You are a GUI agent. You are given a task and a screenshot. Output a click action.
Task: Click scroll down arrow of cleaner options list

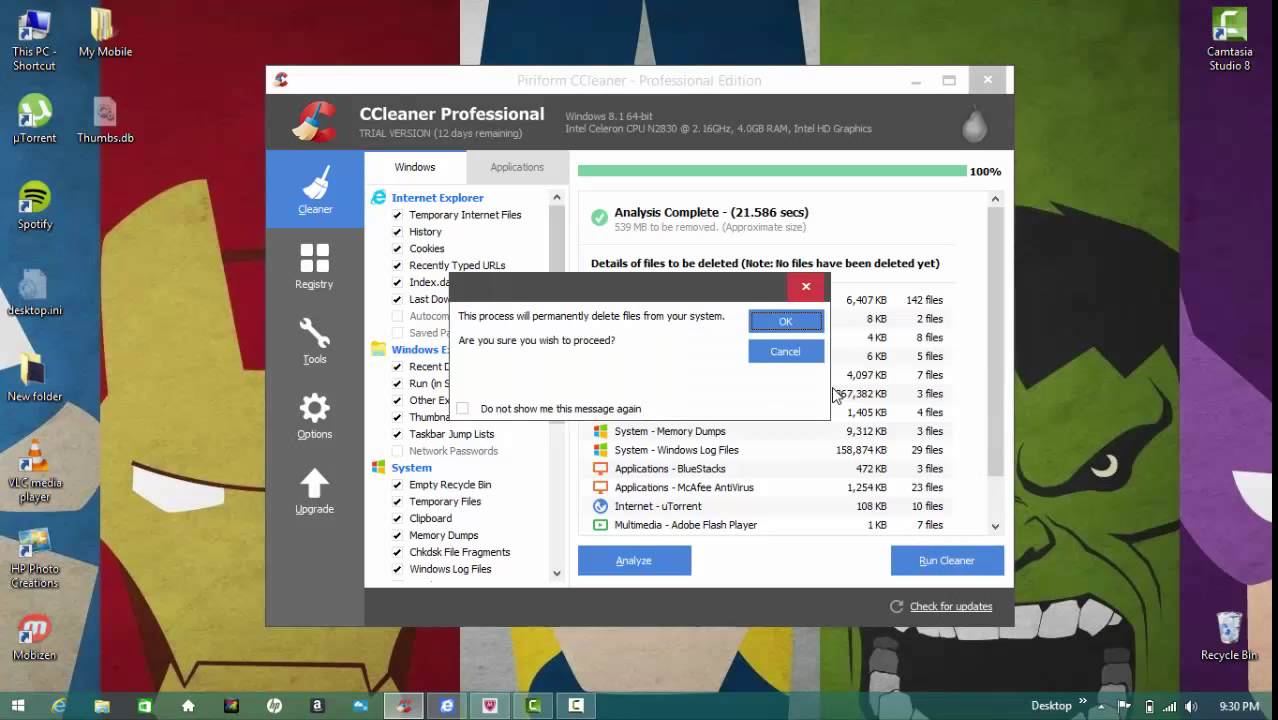point(557,573)
